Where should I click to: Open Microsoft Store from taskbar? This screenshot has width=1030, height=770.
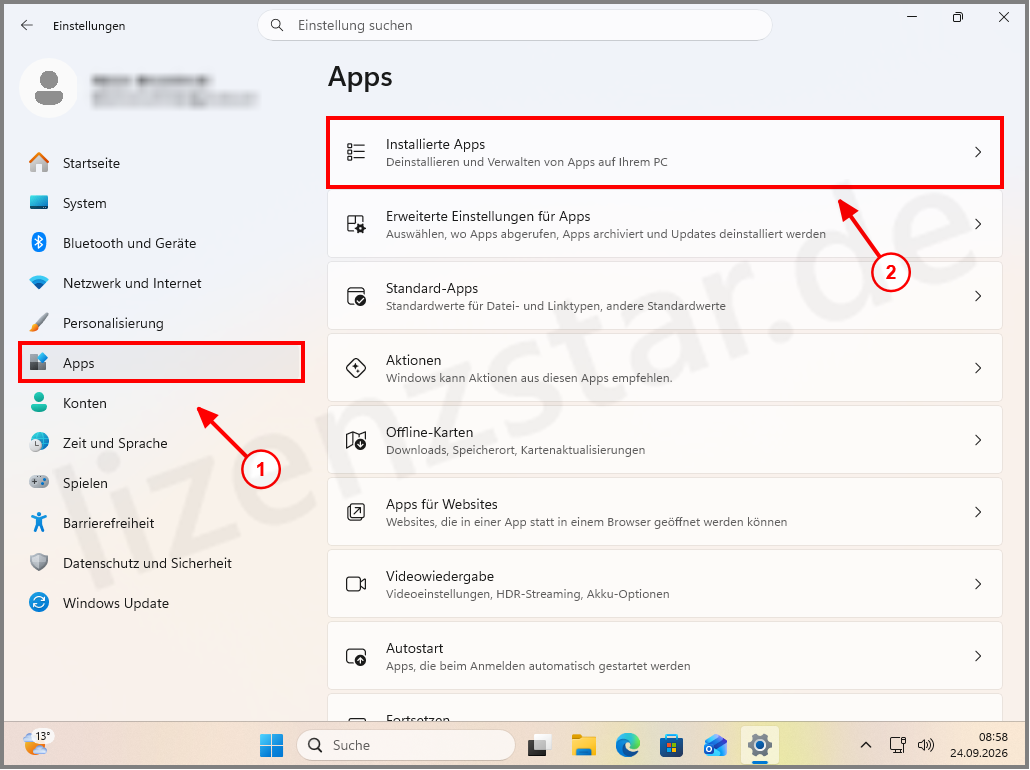point(671,745)
